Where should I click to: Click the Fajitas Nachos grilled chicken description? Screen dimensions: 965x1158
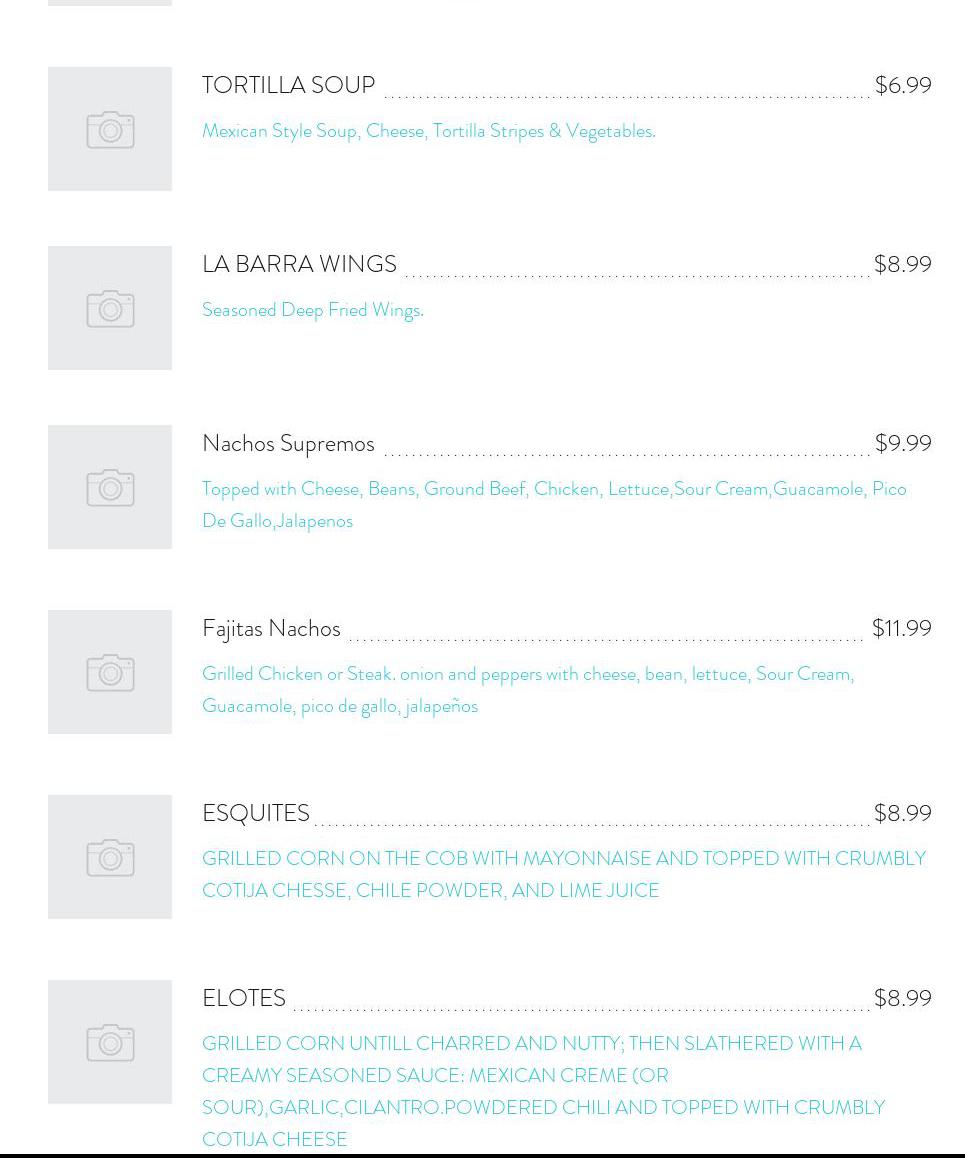point(527,689)
